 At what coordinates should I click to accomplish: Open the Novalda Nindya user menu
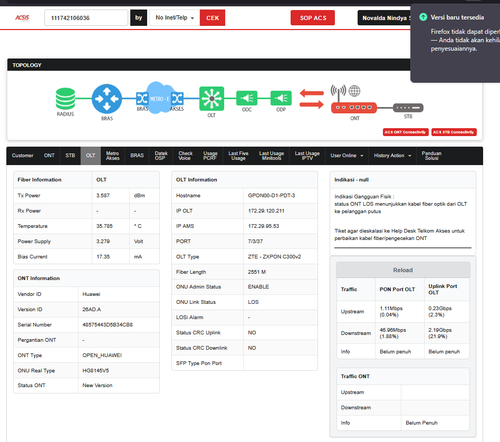385,18
